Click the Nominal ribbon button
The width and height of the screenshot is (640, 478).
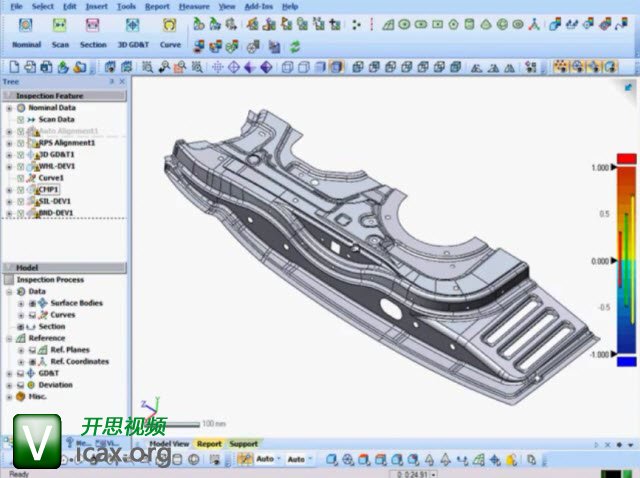pyautogui.click(x=26, y=32)
